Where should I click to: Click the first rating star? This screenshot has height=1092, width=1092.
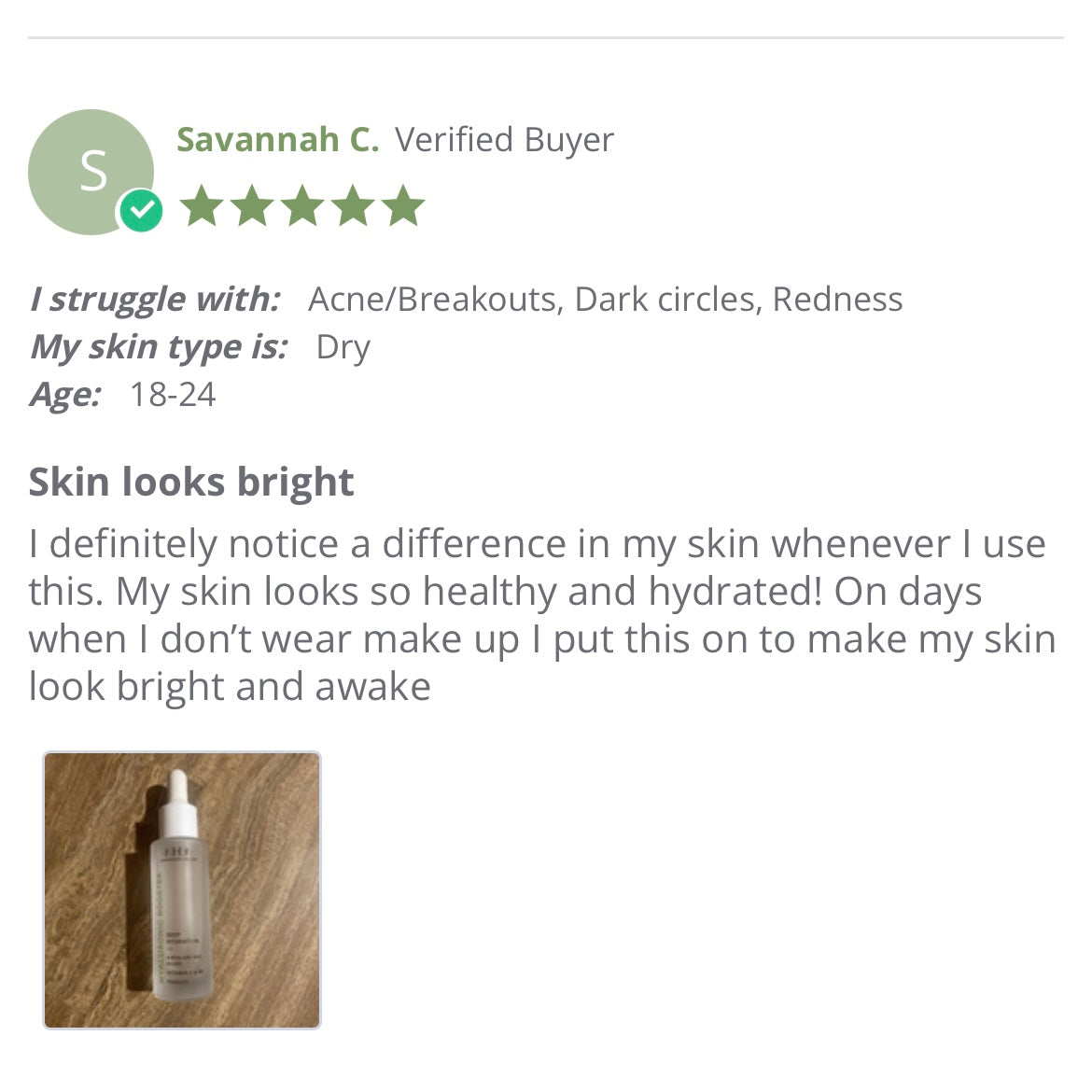point(201,206)
